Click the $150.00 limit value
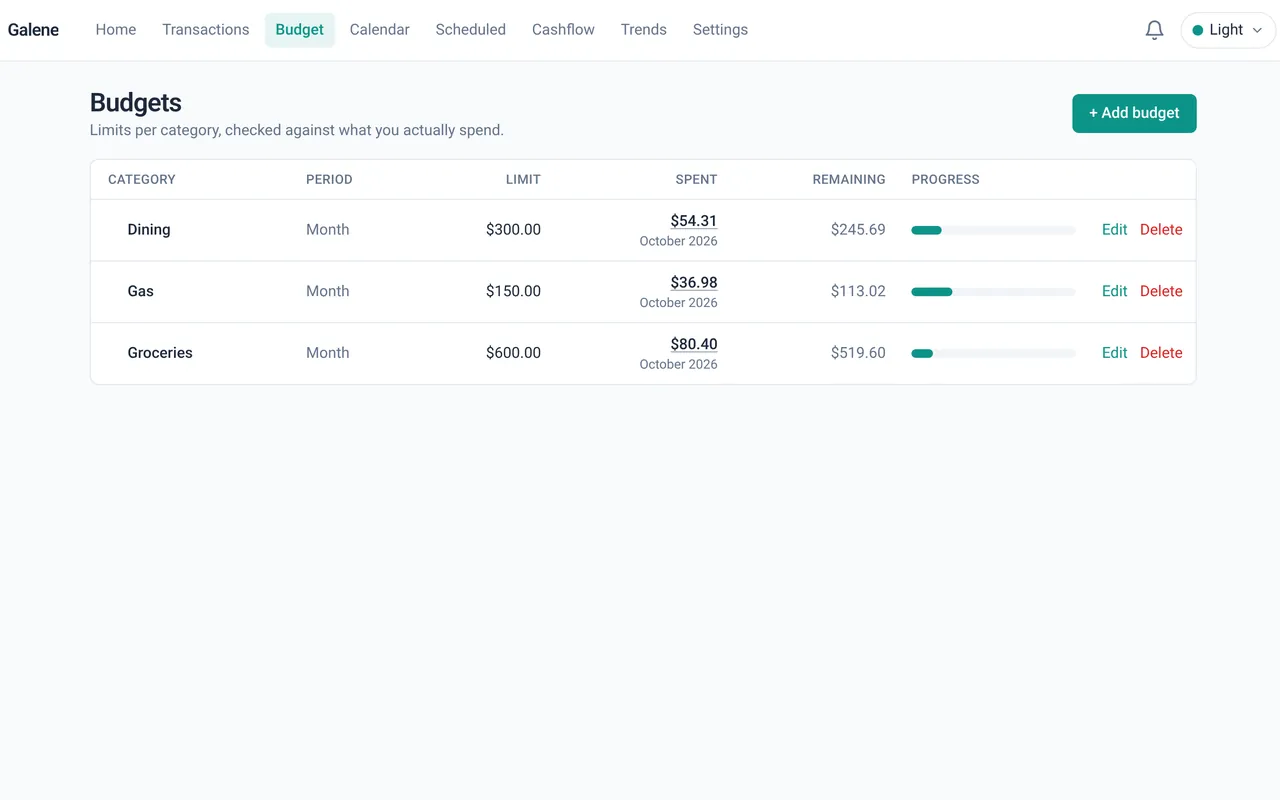Image resolution: width=1280 pixels, height=800 pixels. pos(513,291)
